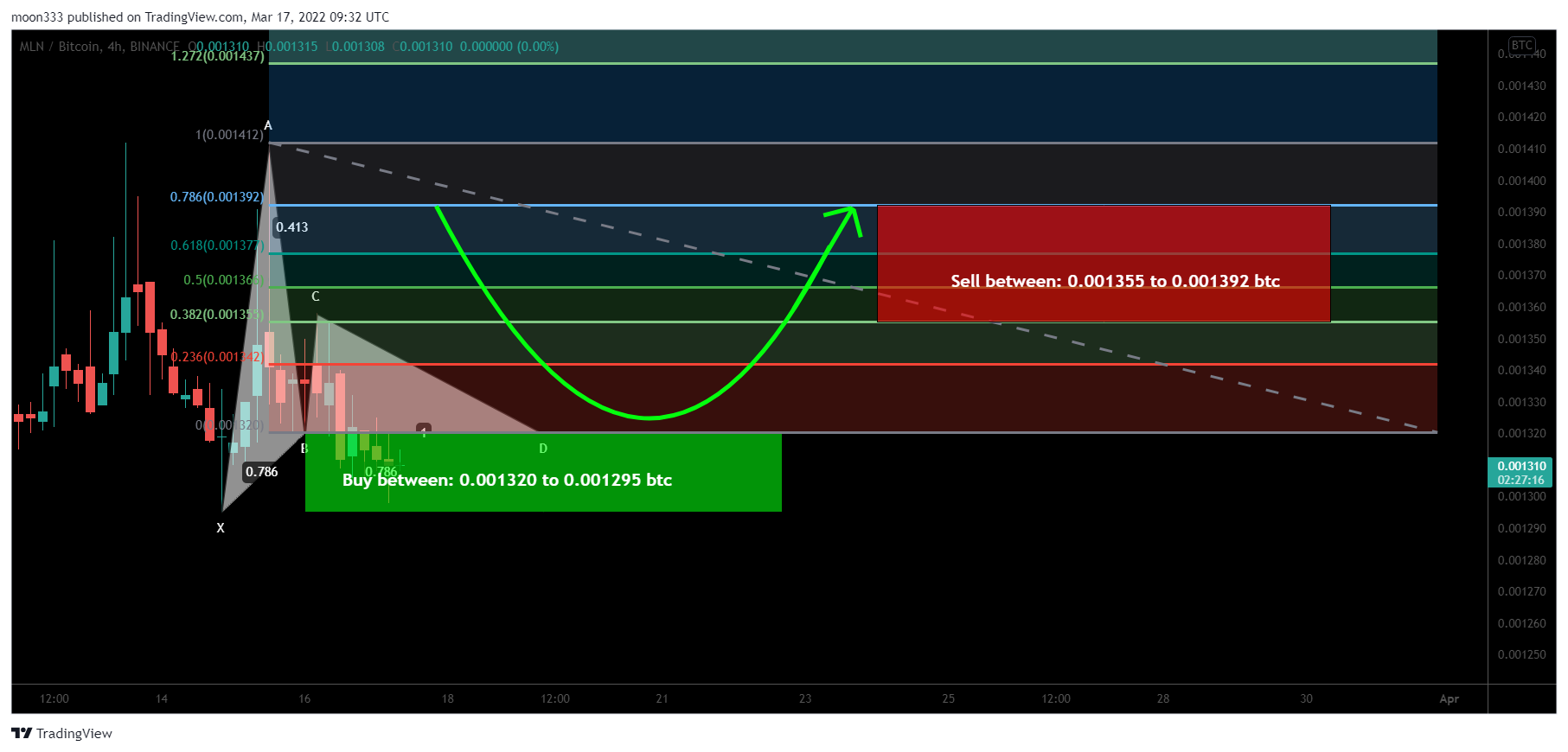Click the TradingView logo at bottom-left

point(61,733)
